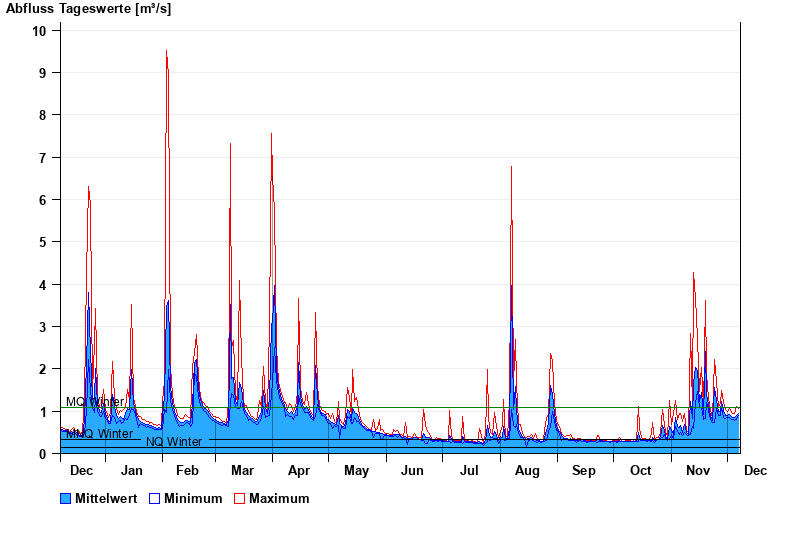The image size is (800, 550).
Task: Select the Minimum legend label
Action: coord(193,498)
